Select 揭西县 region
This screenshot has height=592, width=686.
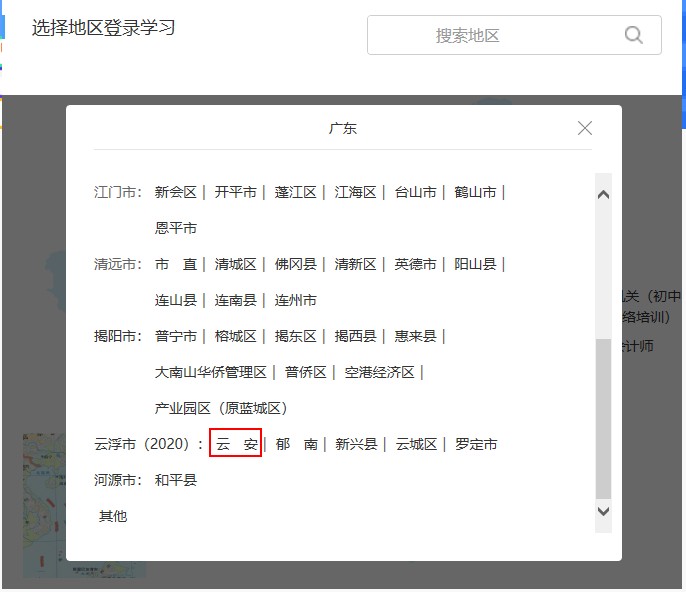(x=355, y=336)
